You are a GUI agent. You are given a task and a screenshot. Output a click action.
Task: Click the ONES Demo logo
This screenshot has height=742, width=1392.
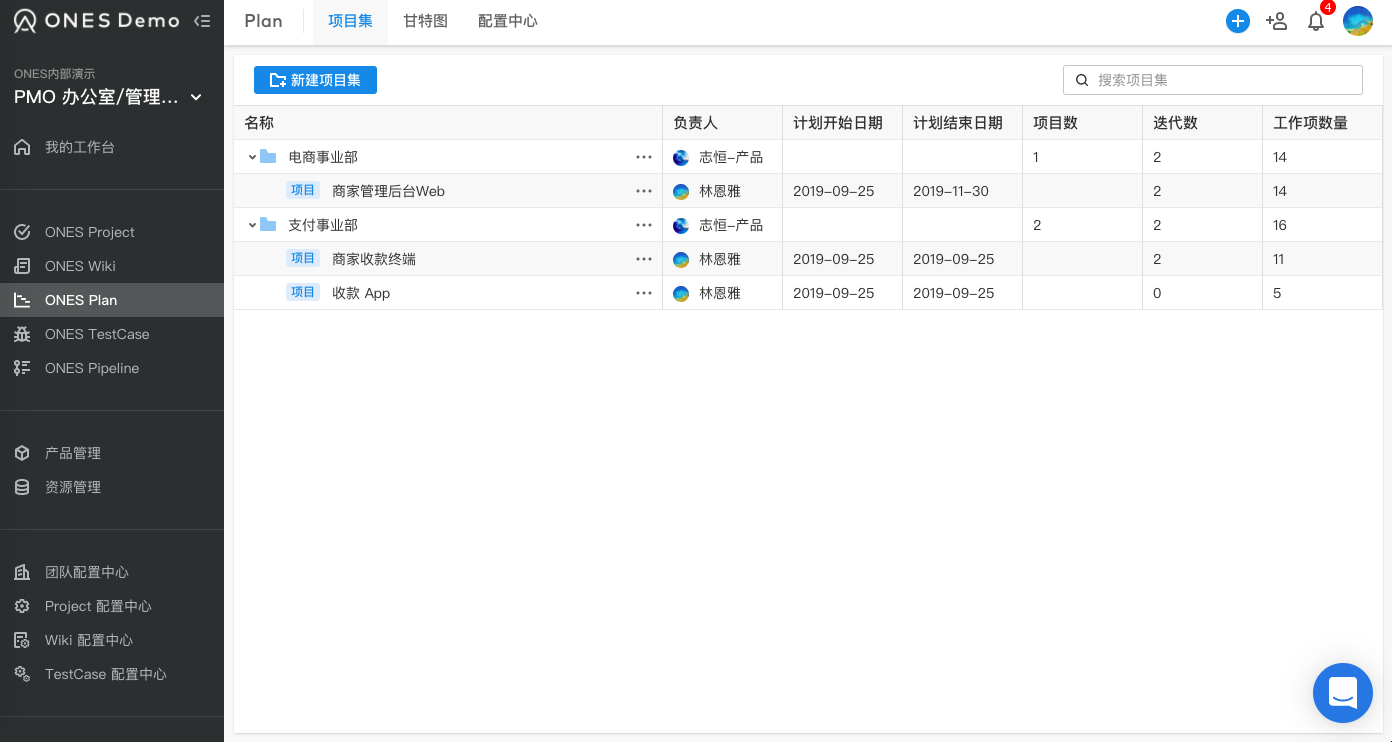[96, 21]
